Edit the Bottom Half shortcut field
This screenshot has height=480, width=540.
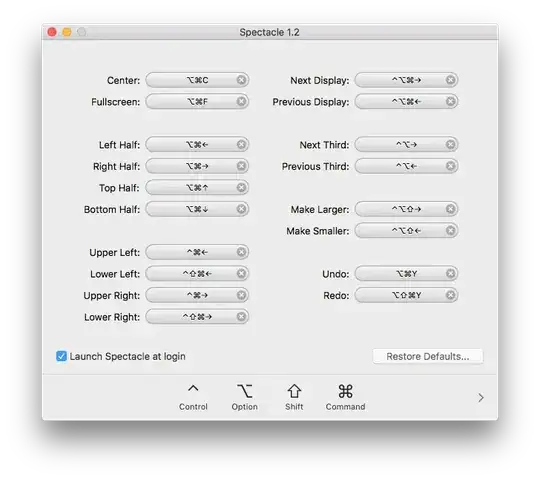pos(197,209)
